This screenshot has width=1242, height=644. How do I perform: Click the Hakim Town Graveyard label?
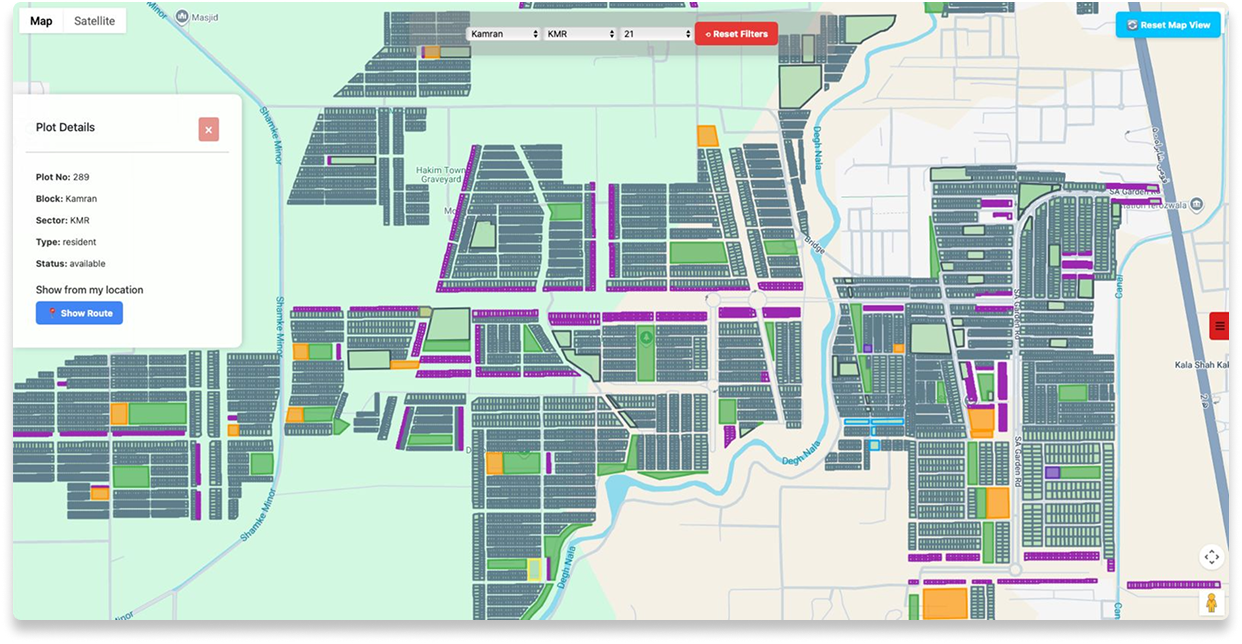pos(439,175)
